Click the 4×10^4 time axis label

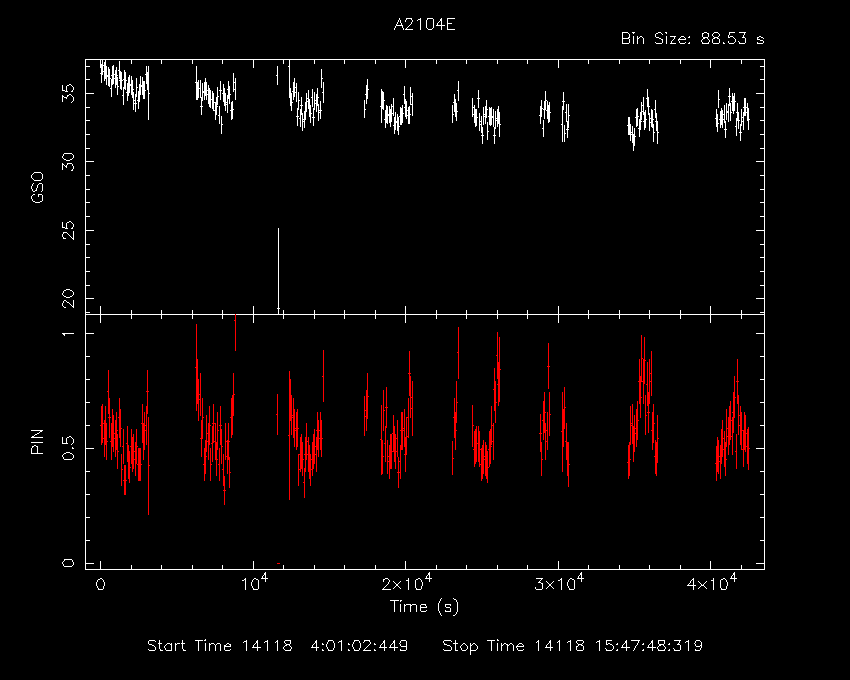tap(712, 582)
